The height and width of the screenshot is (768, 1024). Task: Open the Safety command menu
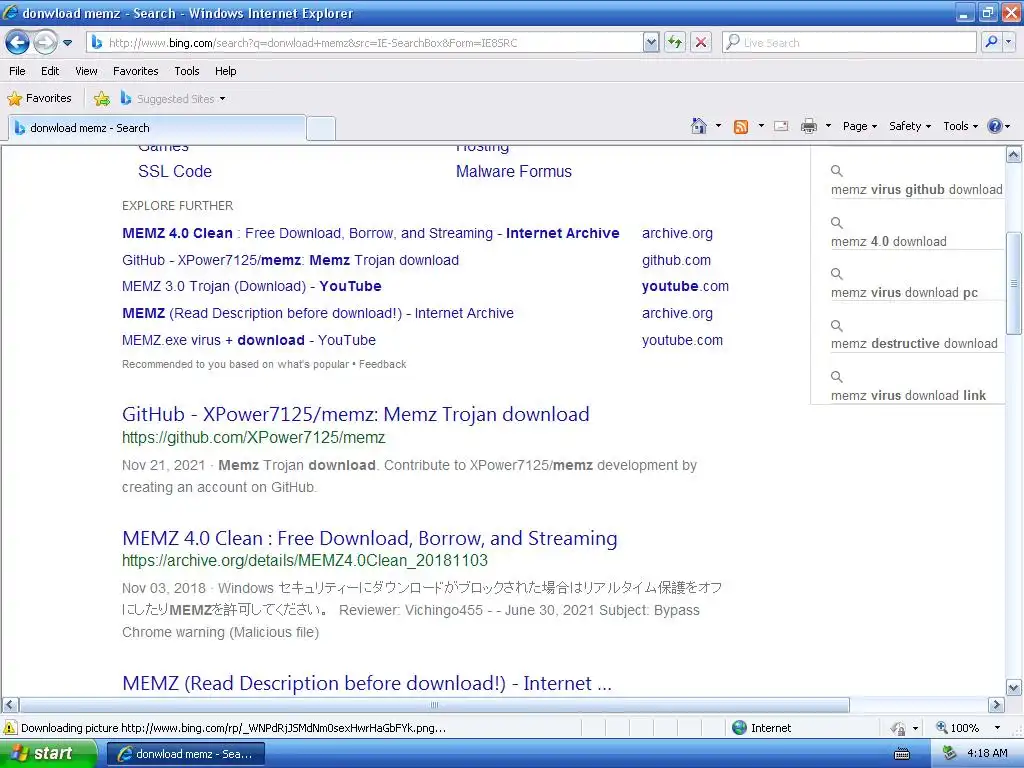tap(910, 126)
